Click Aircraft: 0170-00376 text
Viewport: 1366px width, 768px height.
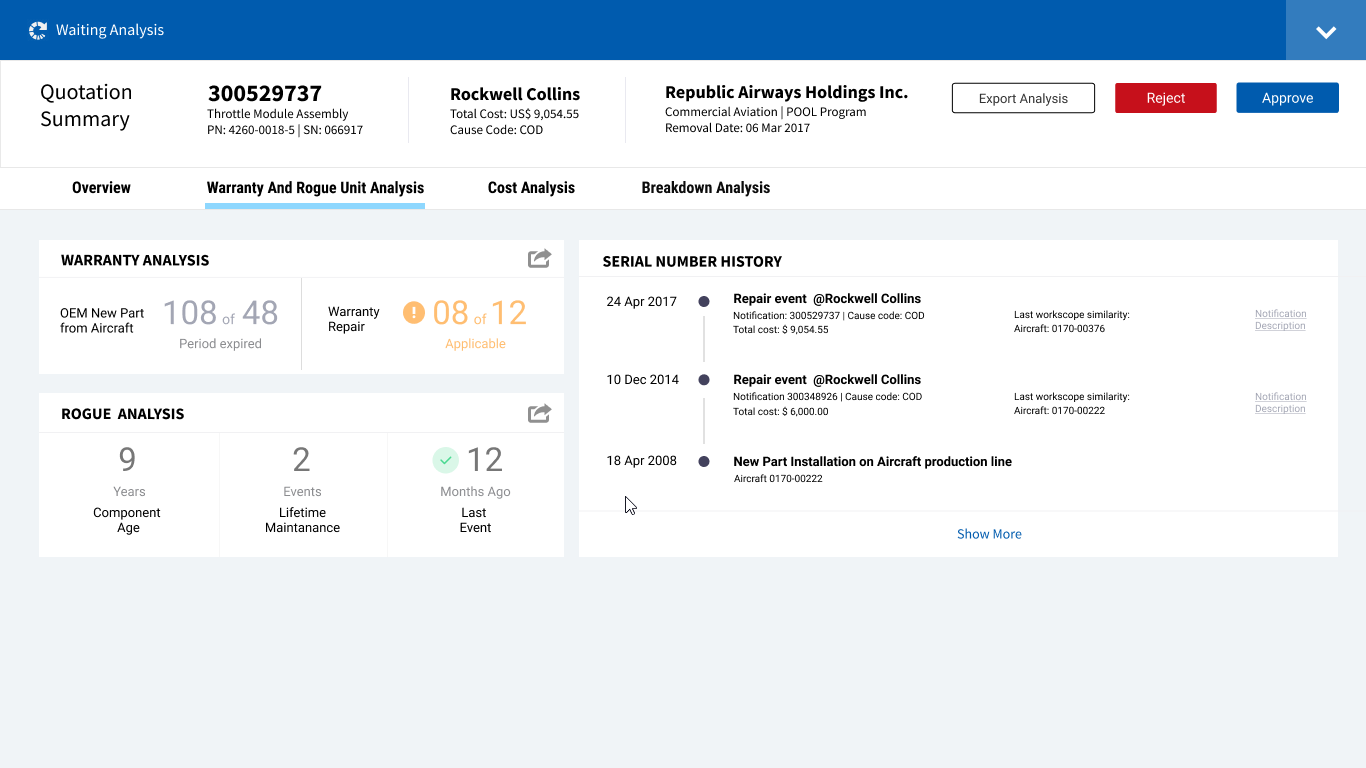pyautogui.click(x=1059, y=329)
